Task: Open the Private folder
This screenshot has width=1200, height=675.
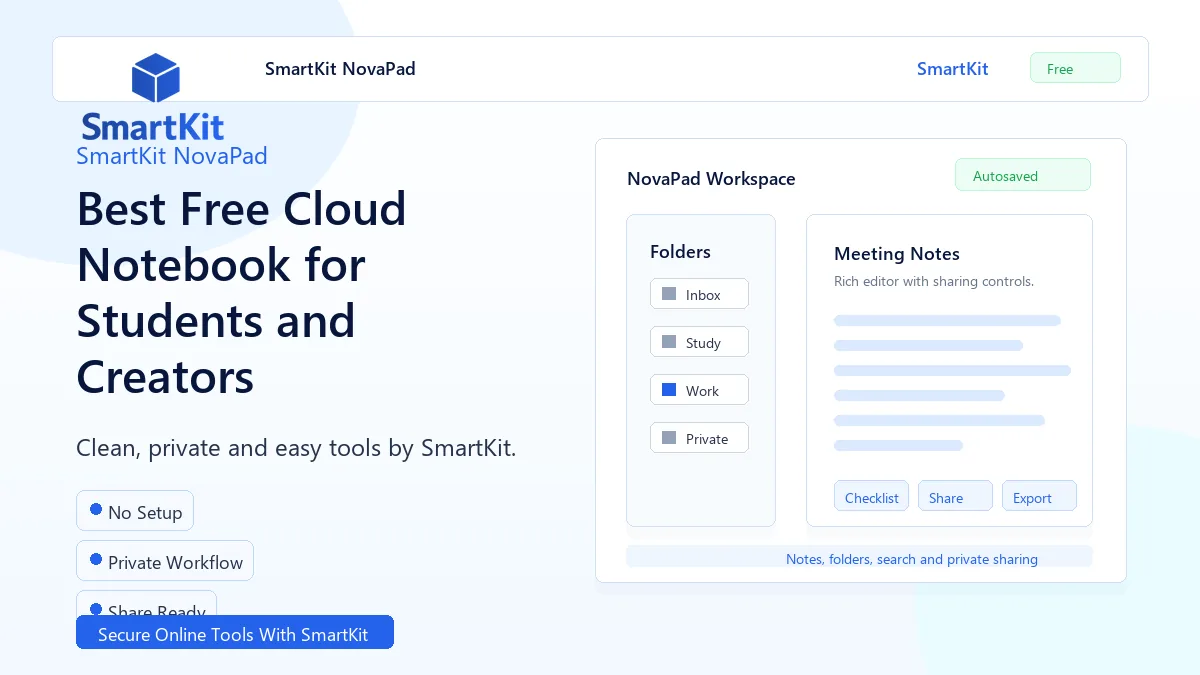Action: click(x=699, y=438)
